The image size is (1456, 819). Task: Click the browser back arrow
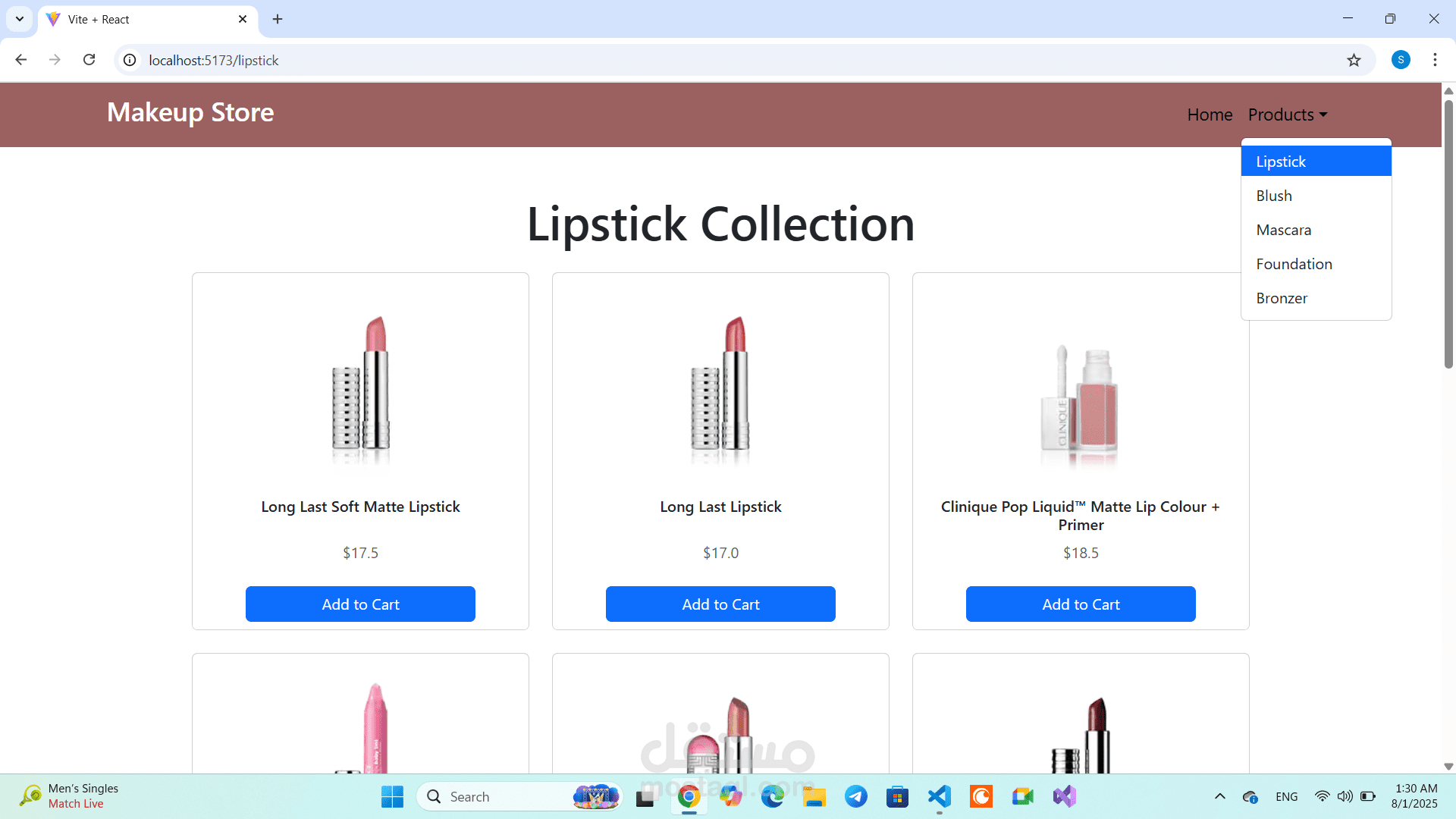pos(21,60)
